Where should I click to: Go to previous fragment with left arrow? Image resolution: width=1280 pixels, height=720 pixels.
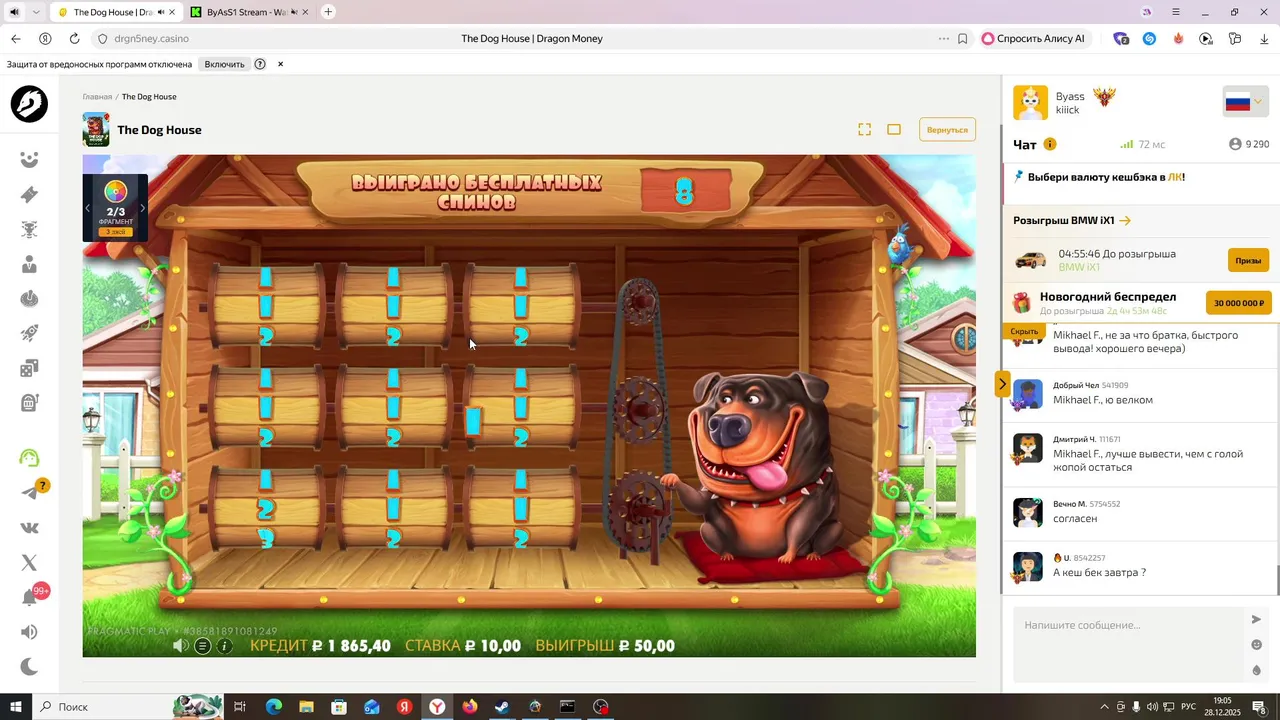tap(88, 208)
